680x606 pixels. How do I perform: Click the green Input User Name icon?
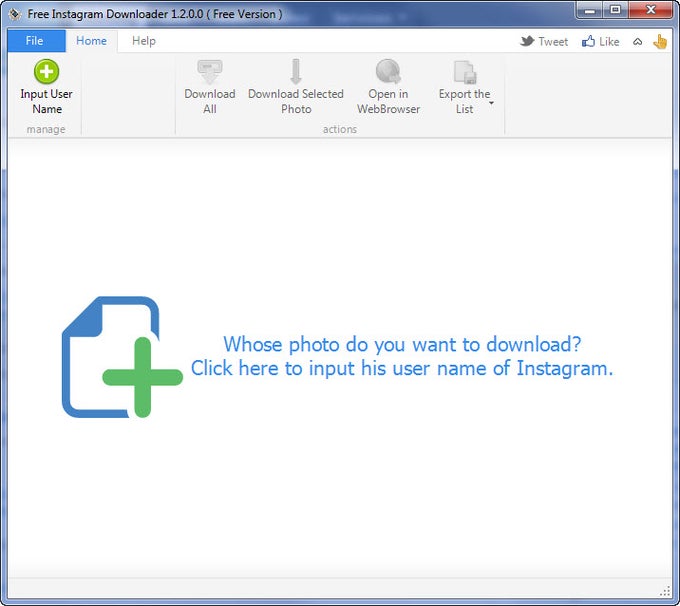[x=46, y=72]
